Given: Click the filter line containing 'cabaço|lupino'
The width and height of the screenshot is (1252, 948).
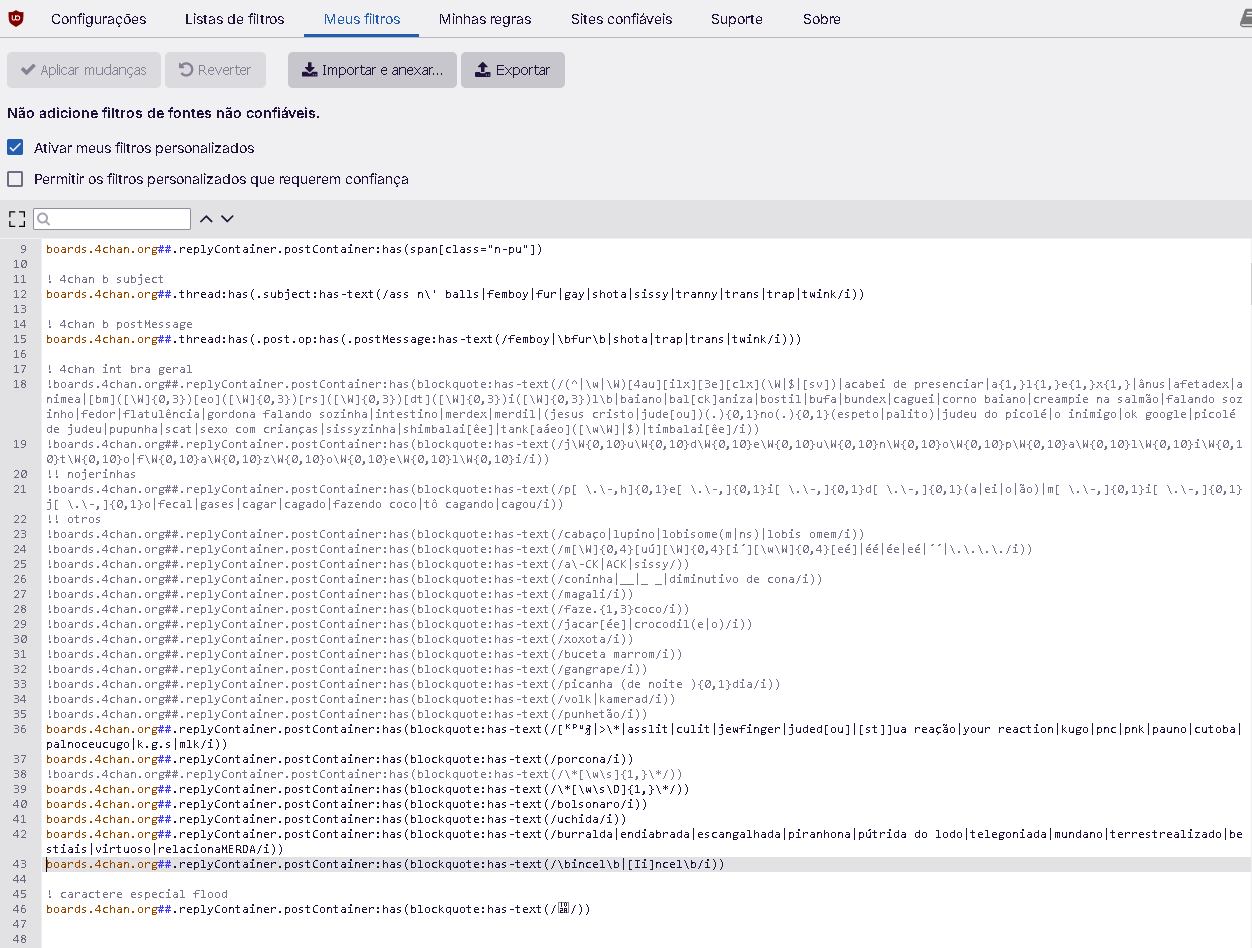Looking at the screenshot, I should 455,534.
